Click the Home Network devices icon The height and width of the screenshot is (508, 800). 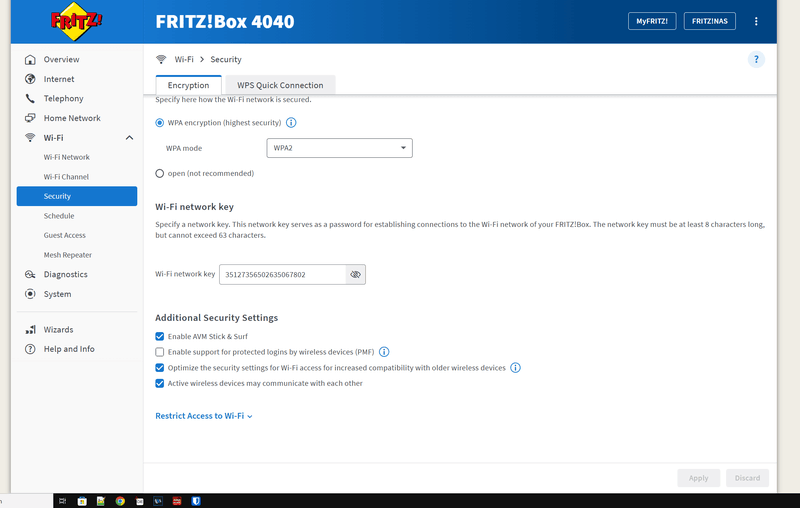(x=30, y=118)
